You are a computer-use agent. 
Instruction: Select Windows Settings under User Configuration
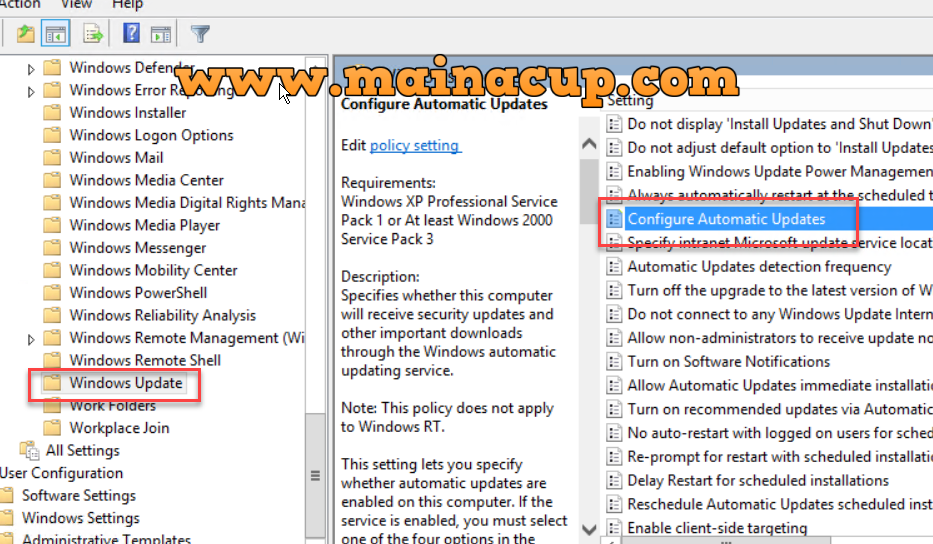click(80, 518)
